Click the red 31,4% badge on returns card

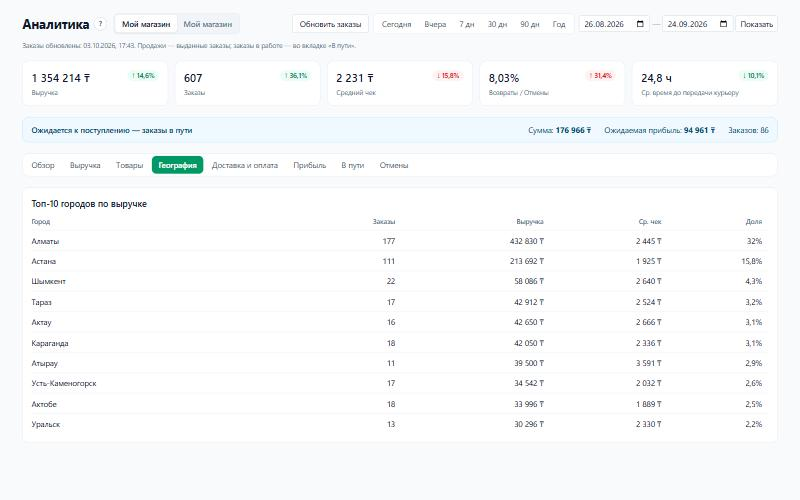click(x=600, y=76)
